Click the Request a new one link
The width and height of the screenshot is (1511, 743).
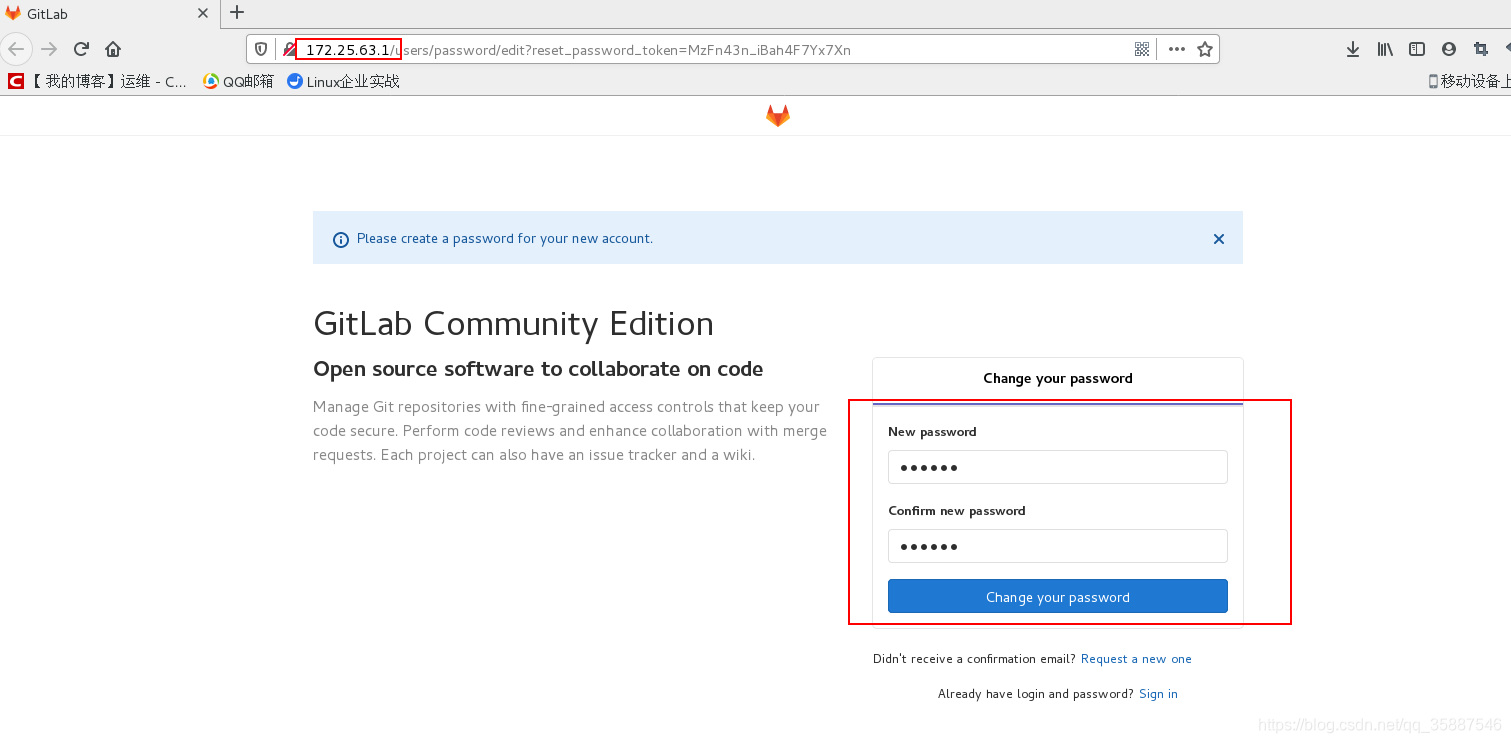(x=1136, y=659)
